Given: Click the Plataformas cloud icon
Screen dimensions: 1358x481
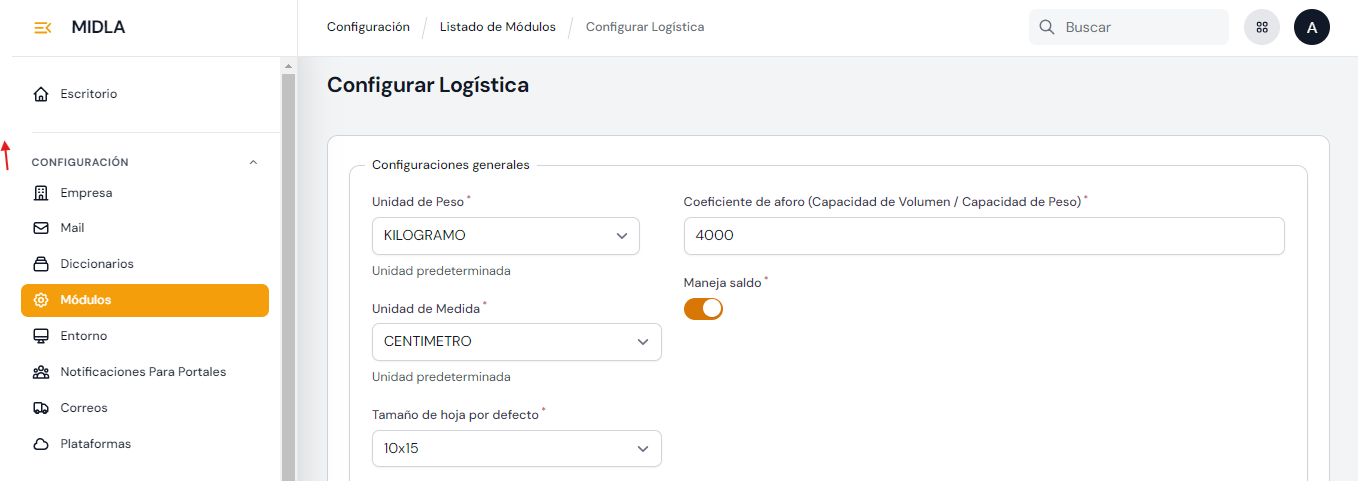Looking at the screenshot, I should [x=41, y=444].
